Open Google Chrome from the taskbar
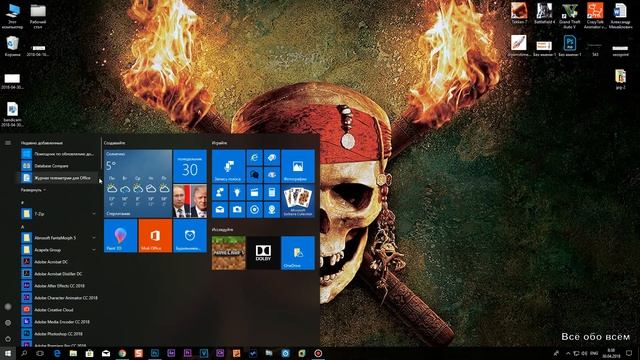 (x=122, y=353)
